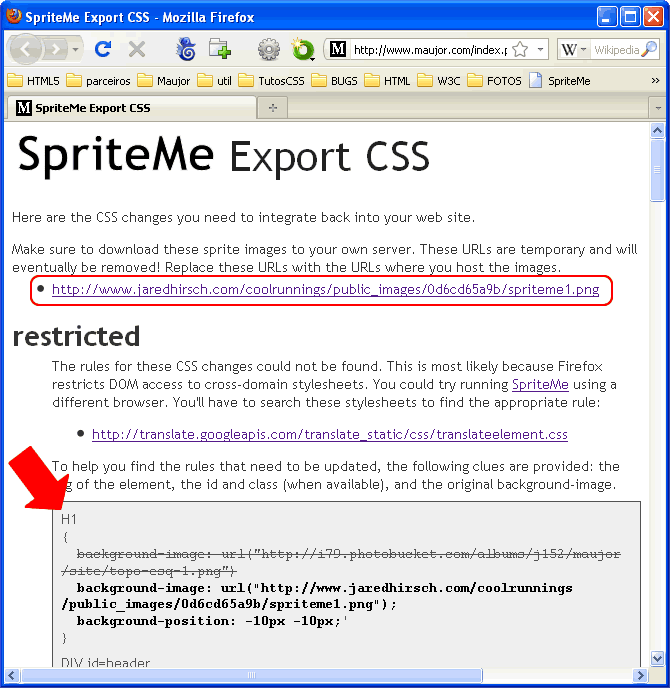Screen dimensions: 670x688
Task: Click the blue swirl toolbar icon
Action: (186, 49)
